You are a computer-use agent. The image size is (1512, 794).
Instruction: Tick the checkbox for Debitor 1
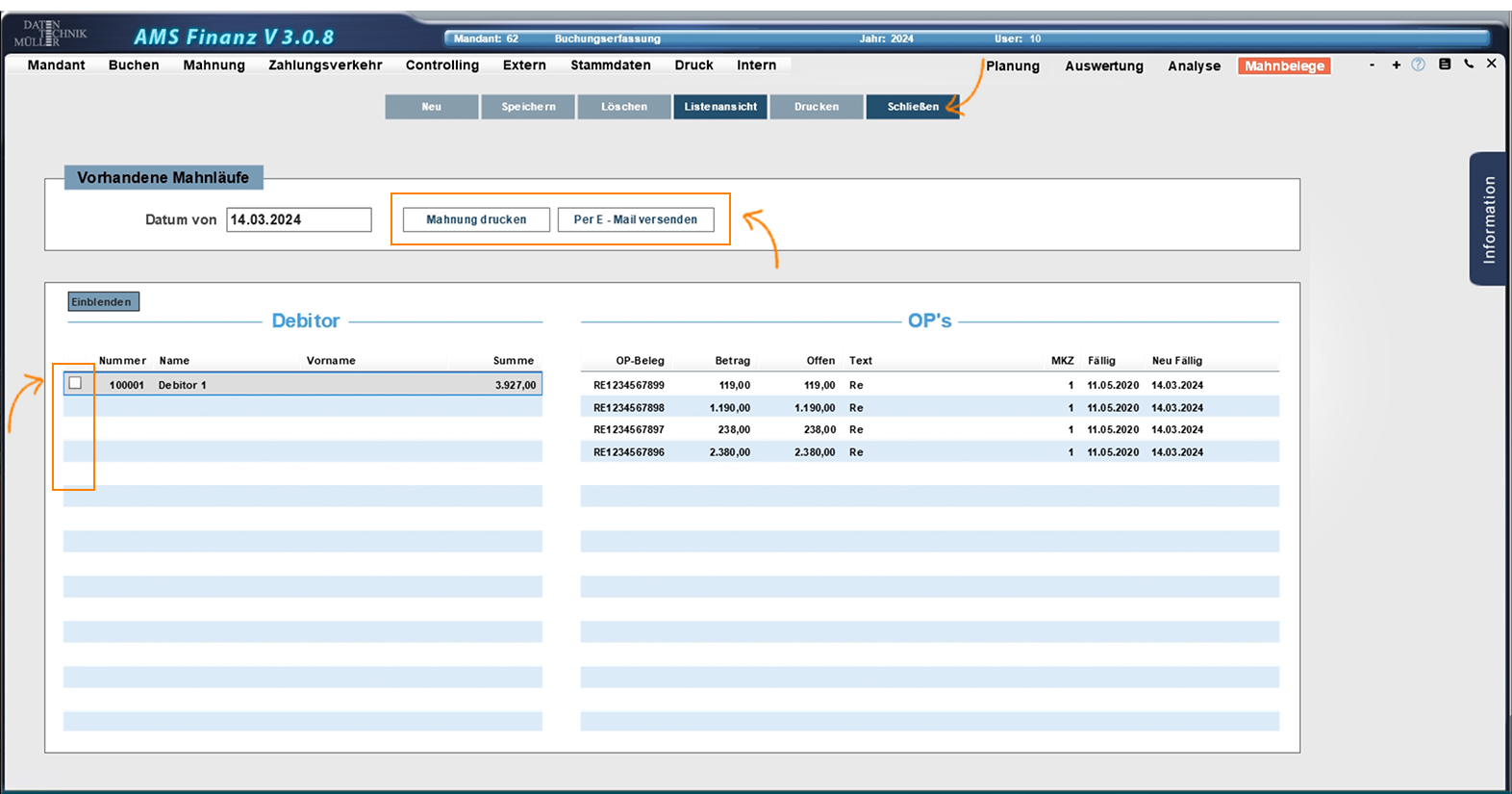coord(75,383)
